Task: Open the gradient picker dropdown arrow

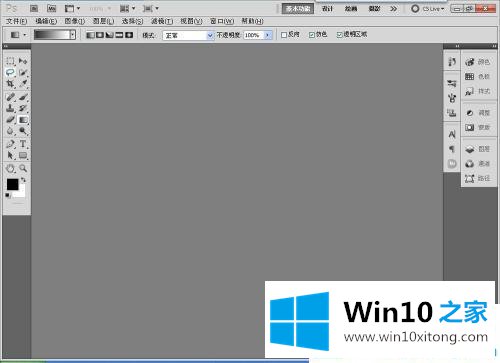Action: coord(72,35)
